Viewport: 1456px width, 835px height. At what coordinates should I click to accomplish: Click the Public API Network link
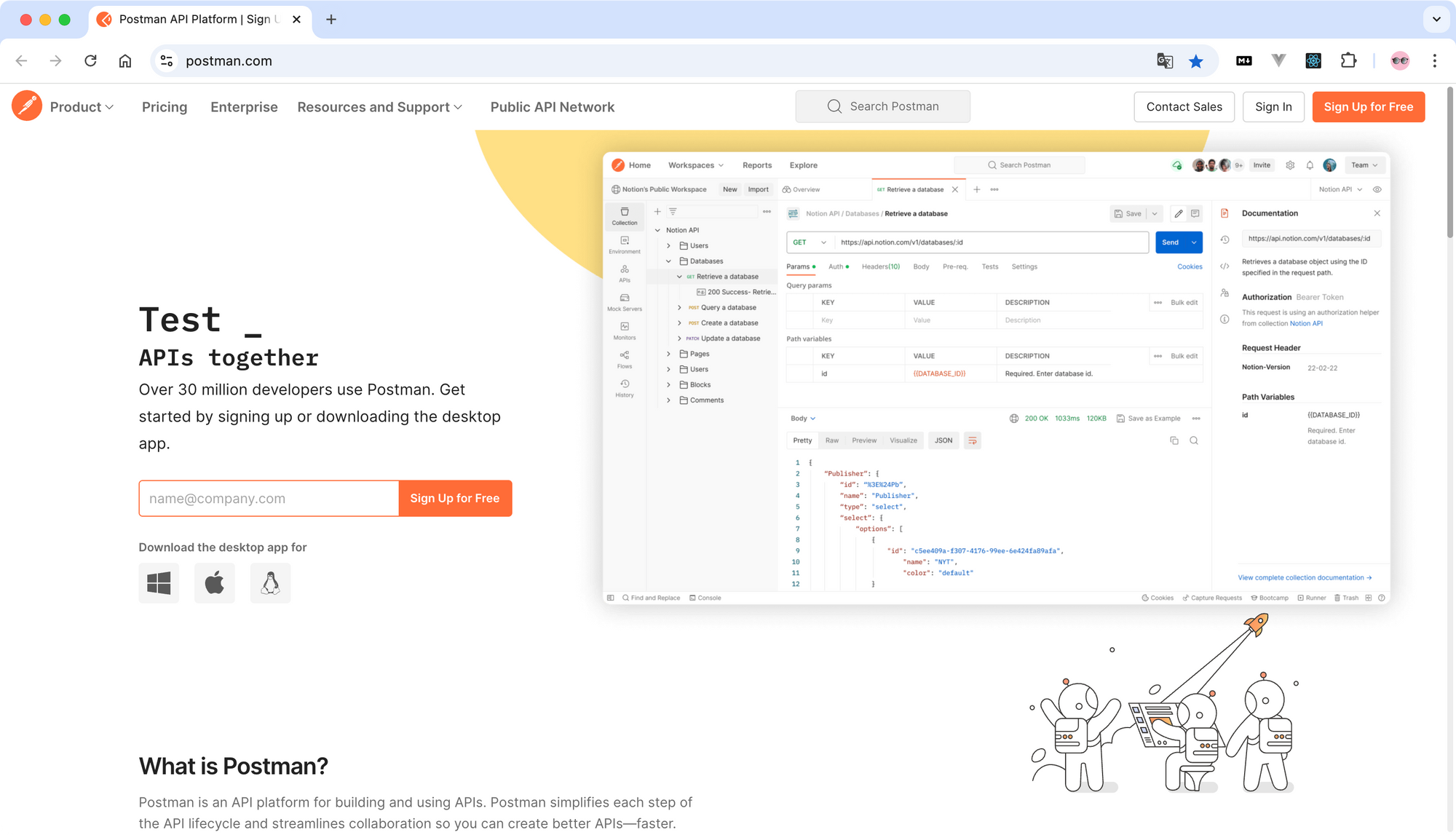coord(553,107)
